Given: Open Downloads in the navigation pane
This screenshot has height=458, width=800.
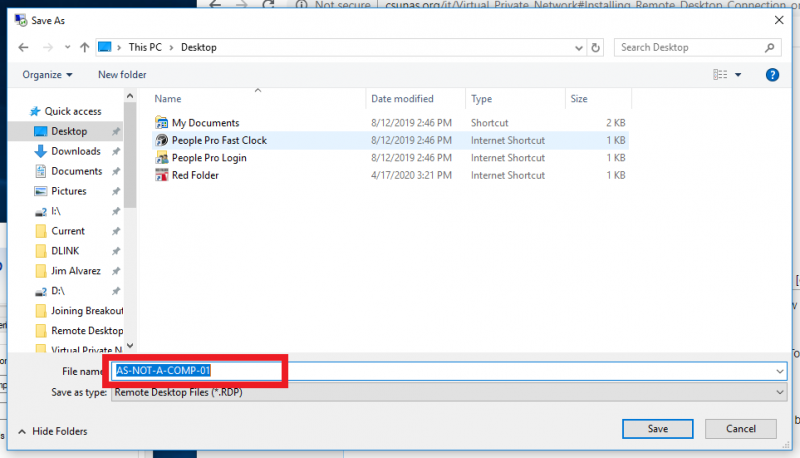Looking at the screenshot, I should point(76,151).
